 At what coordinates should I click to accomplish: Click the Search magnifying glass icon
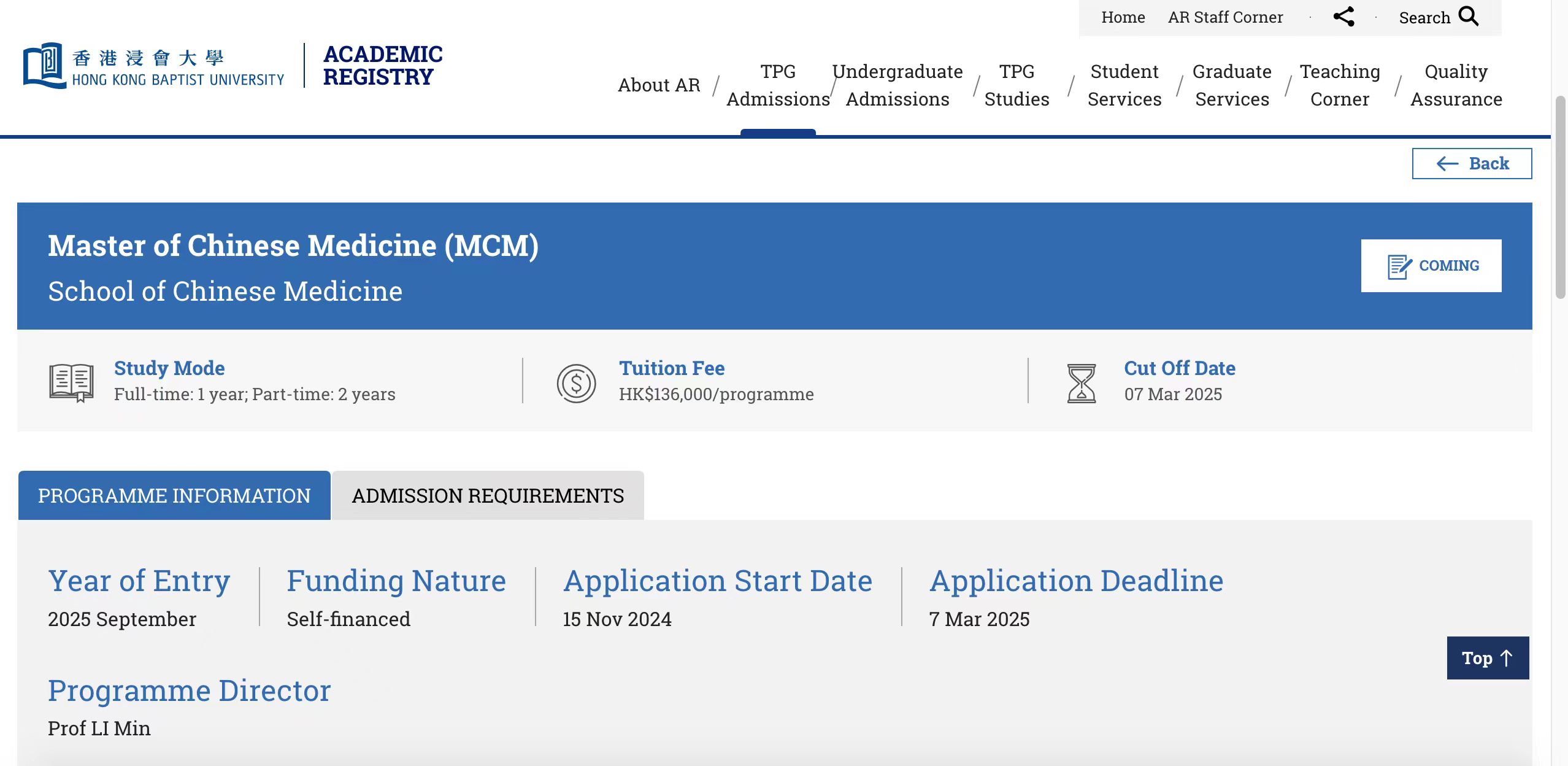[1469, 16]
